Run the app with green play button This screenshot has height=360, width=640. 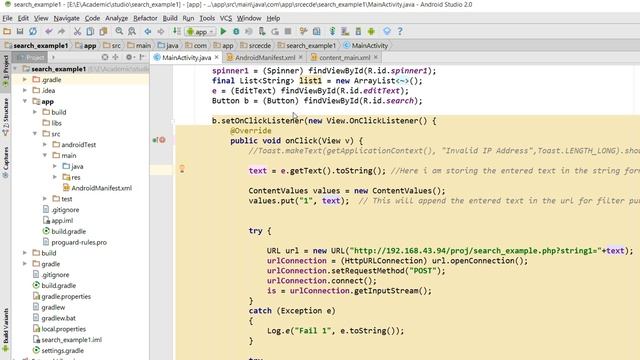223,31
